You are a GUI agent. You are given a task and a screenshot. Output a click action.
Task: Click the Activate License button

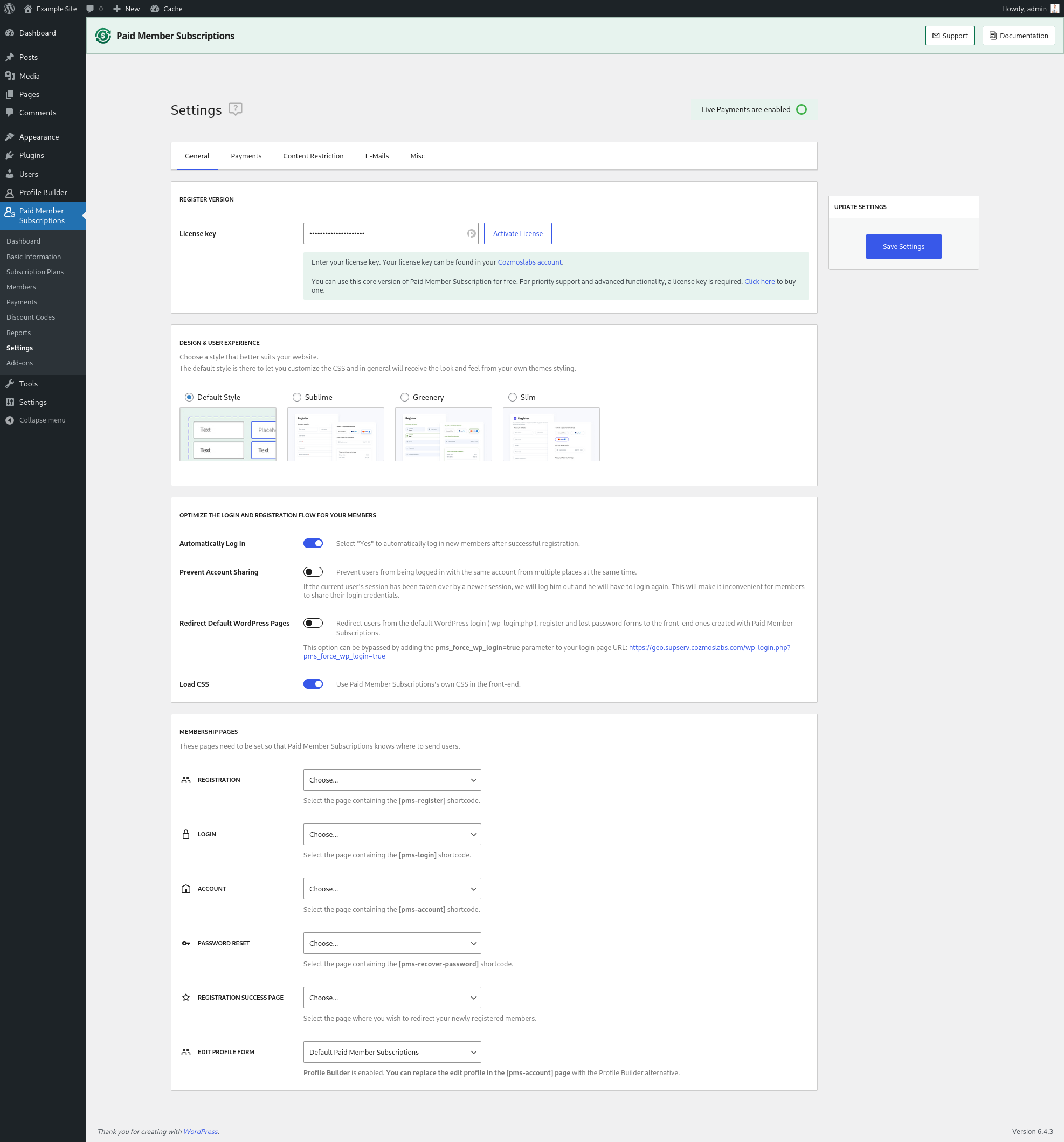pyautogui.click(x=517, y=233)
